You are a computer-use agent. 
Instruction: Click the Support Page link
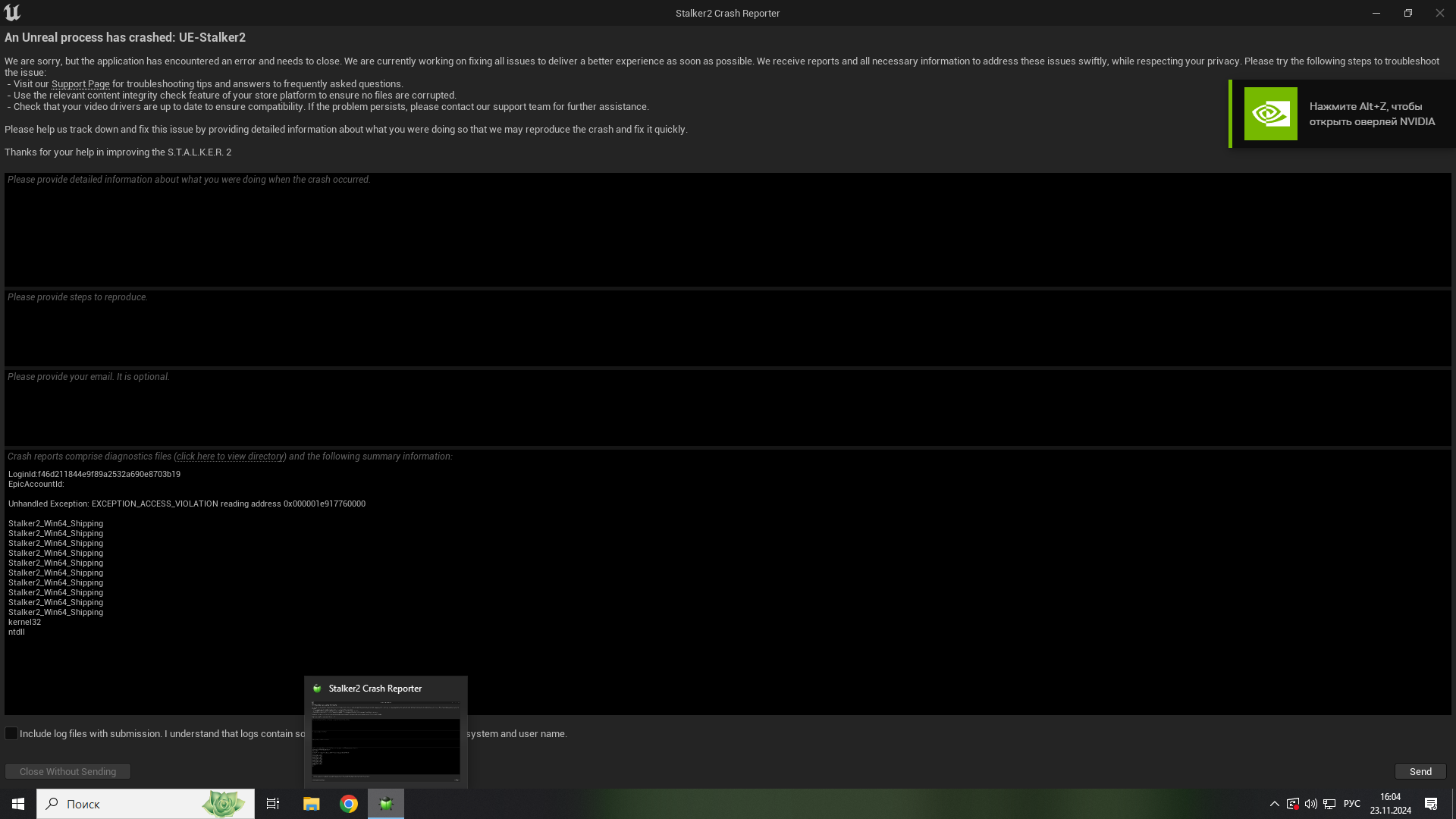[80, 84]
